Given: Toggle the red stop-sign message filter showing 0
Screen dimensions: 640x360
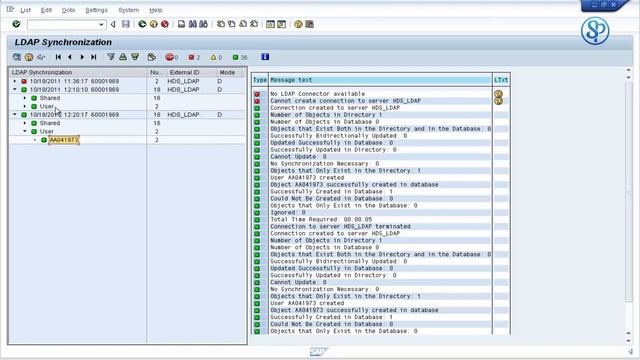Looking at the screenshot, I should [x=172, y=57].
